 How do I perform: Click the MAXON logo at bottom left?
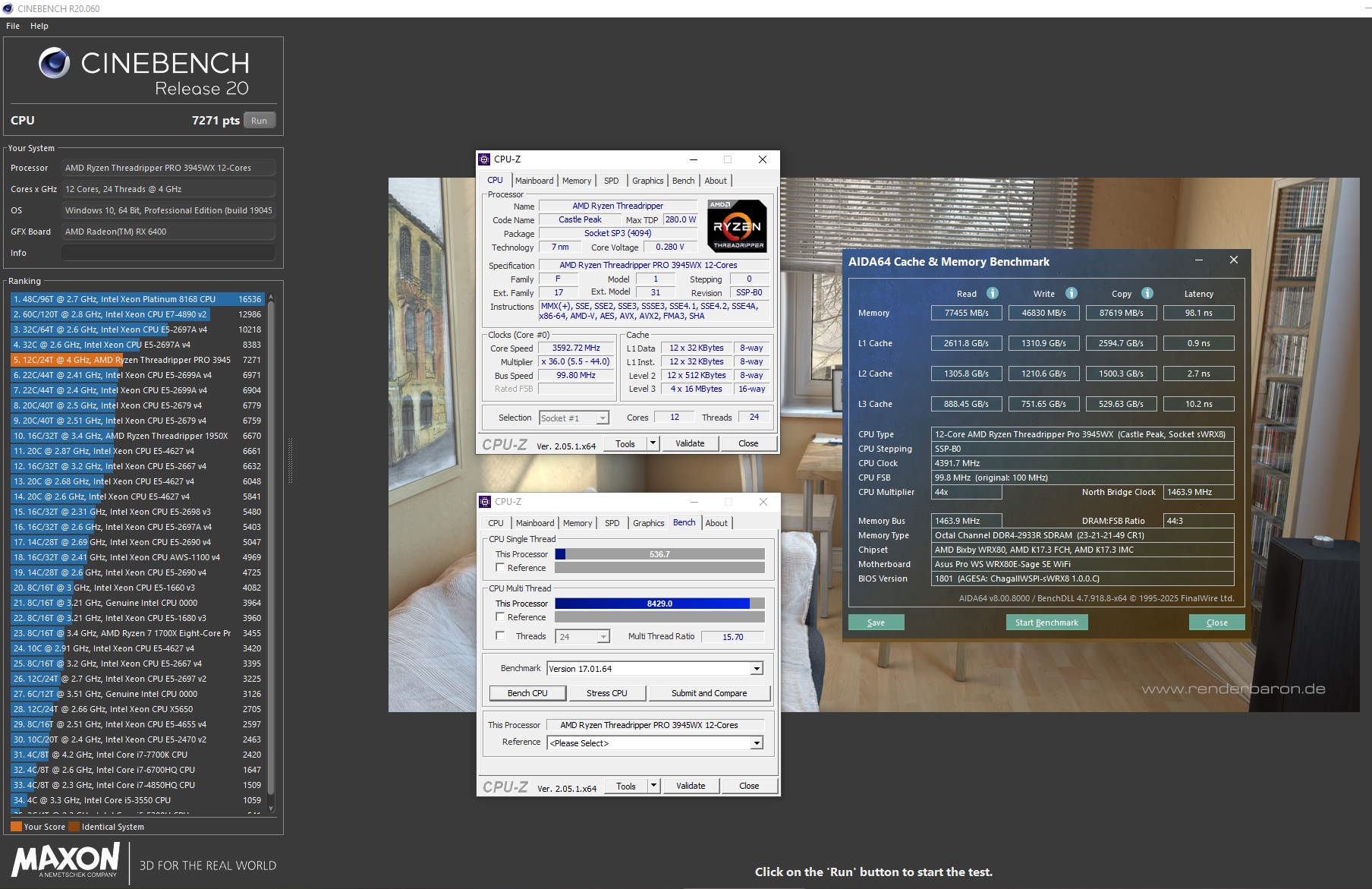66,862
